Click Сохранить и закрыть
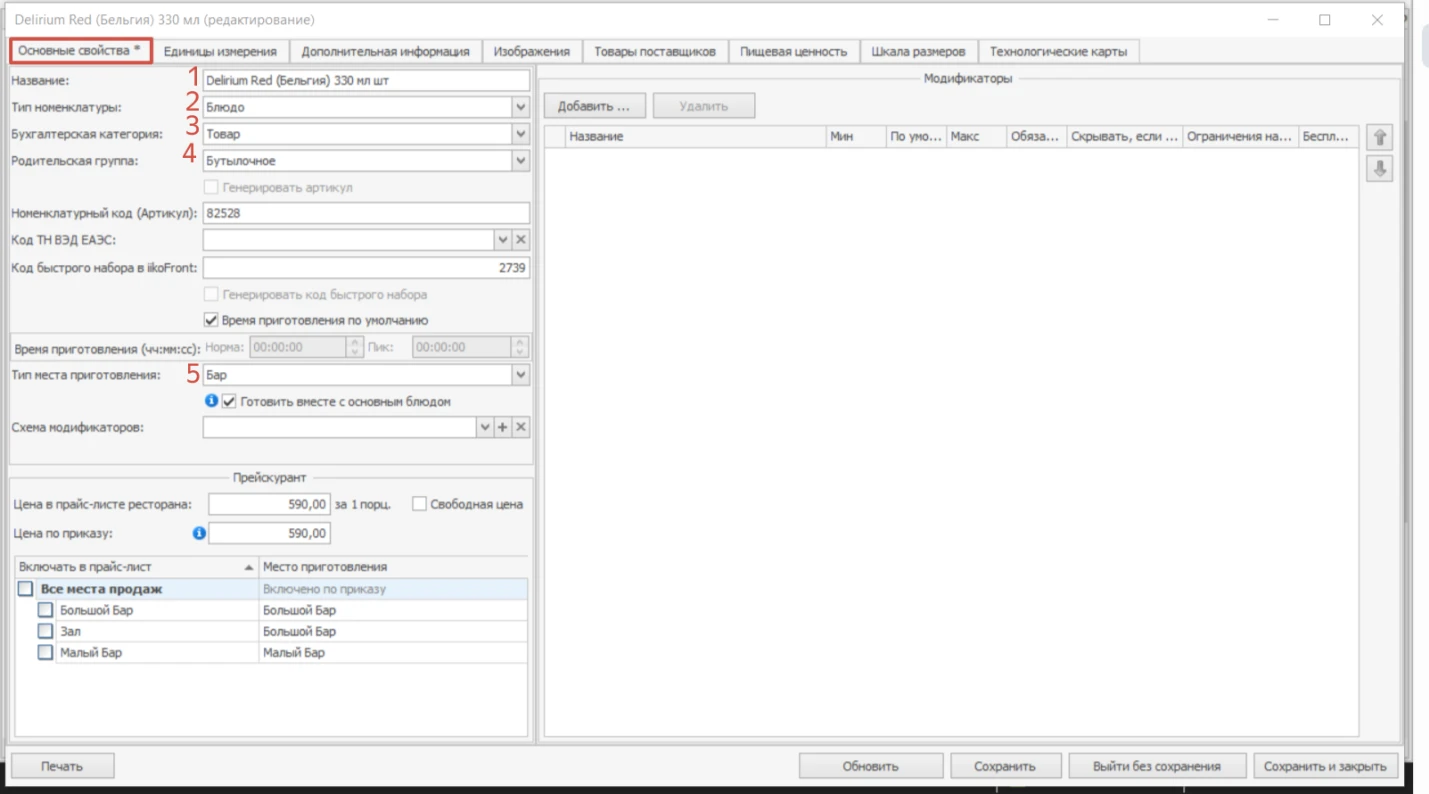Screen dimensions: 1429x794 click(1325, 766)
